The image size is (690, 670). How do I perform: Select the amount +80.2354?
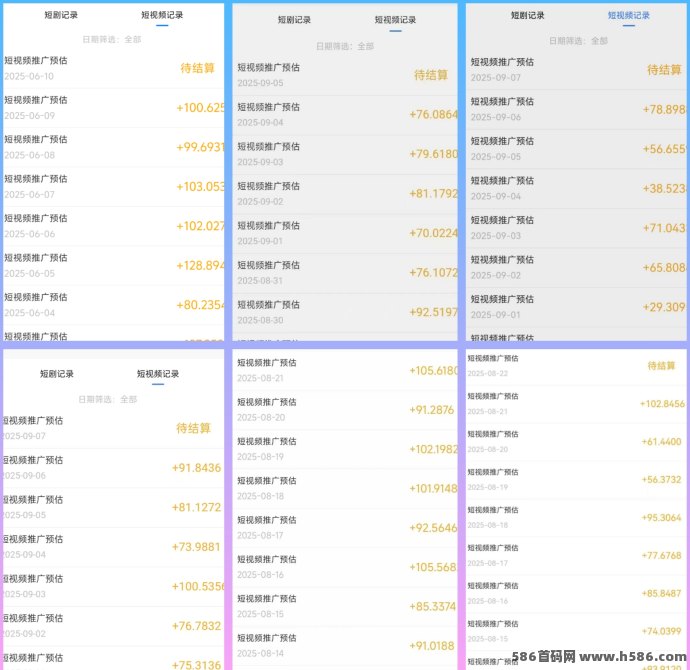[200, 305]
